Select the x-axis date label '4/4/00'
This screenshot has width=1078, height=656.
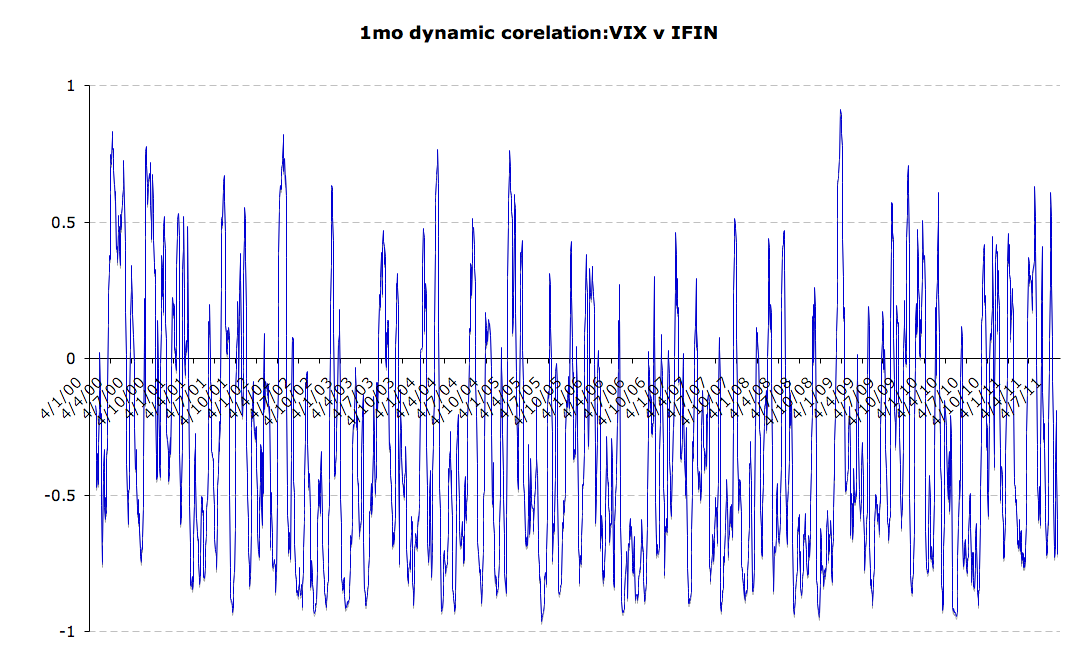(82, 397)
